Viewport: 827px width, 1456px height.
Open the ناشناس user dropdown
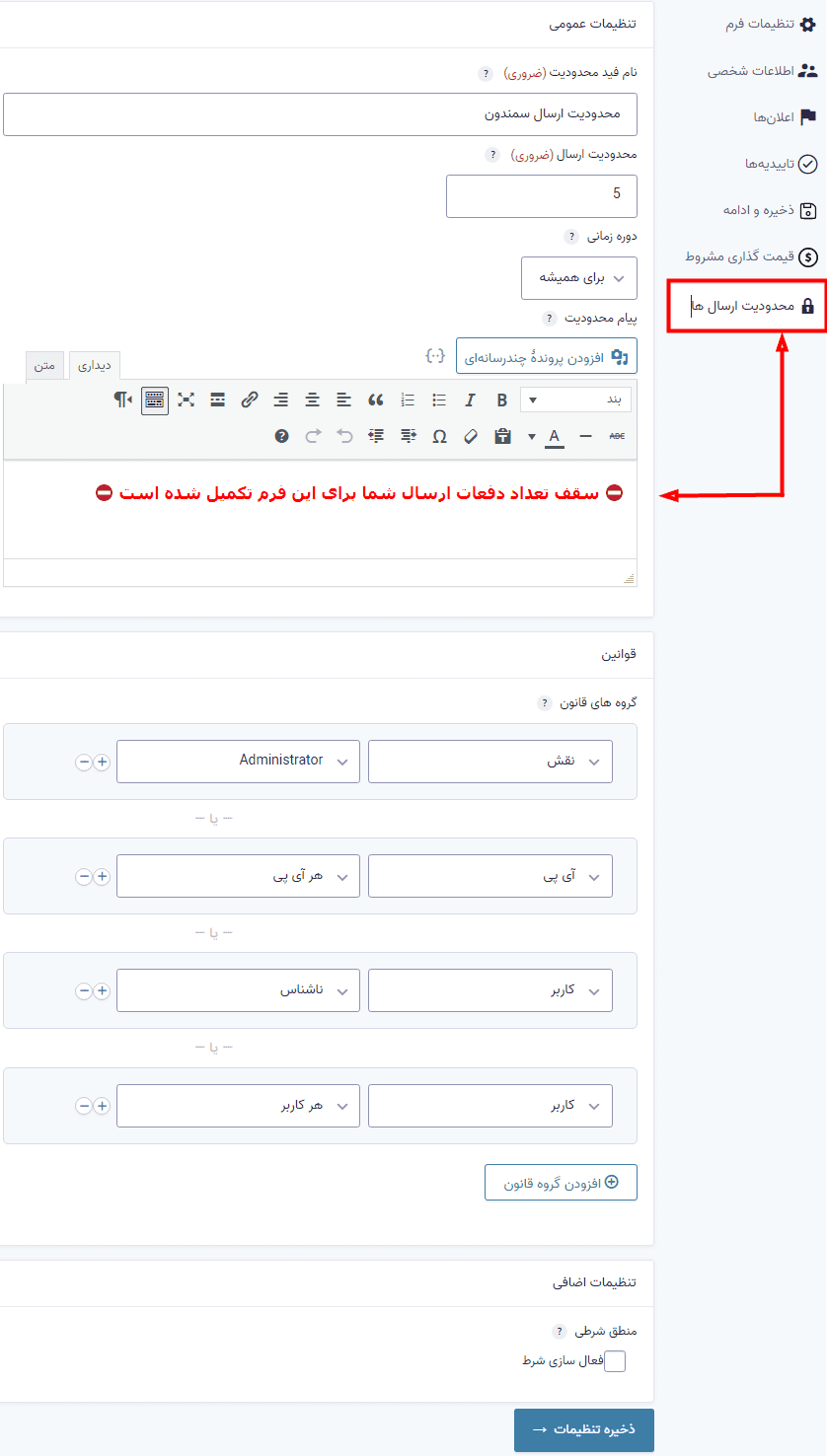click(x=238, y=990)
